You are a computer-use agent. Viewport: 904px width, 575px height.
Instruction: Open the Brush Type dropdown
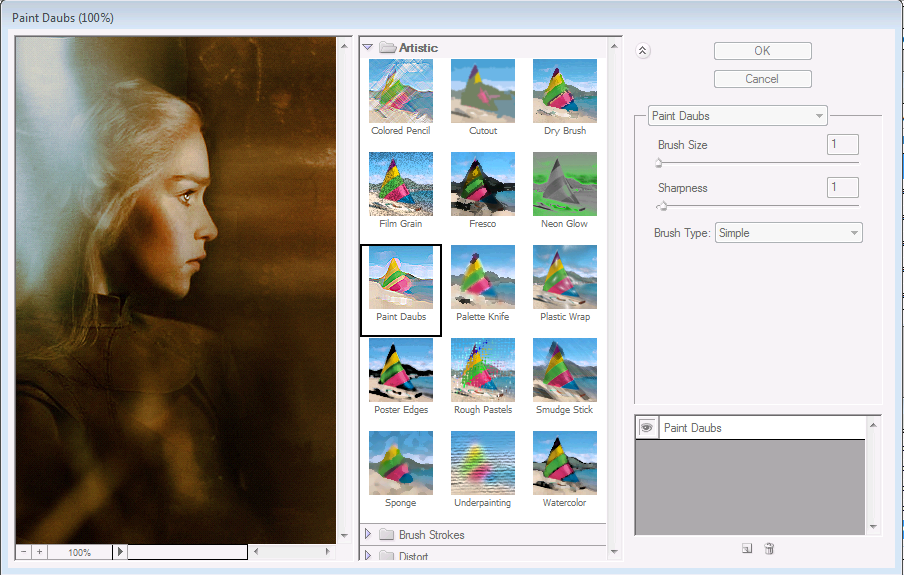tap(788, 233)
